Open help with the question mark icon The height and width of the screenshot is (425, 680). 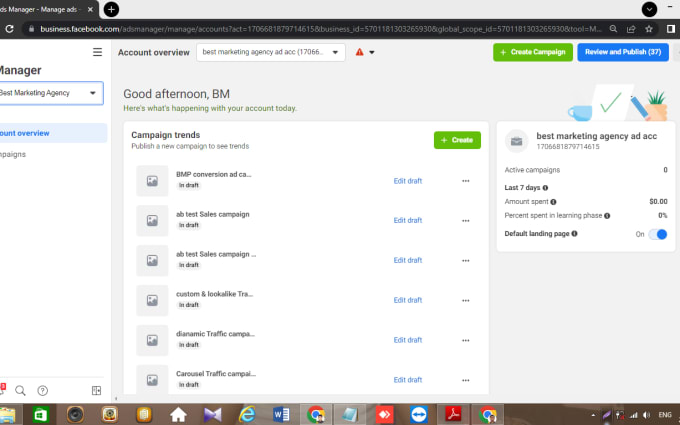[x=42, y=390]
